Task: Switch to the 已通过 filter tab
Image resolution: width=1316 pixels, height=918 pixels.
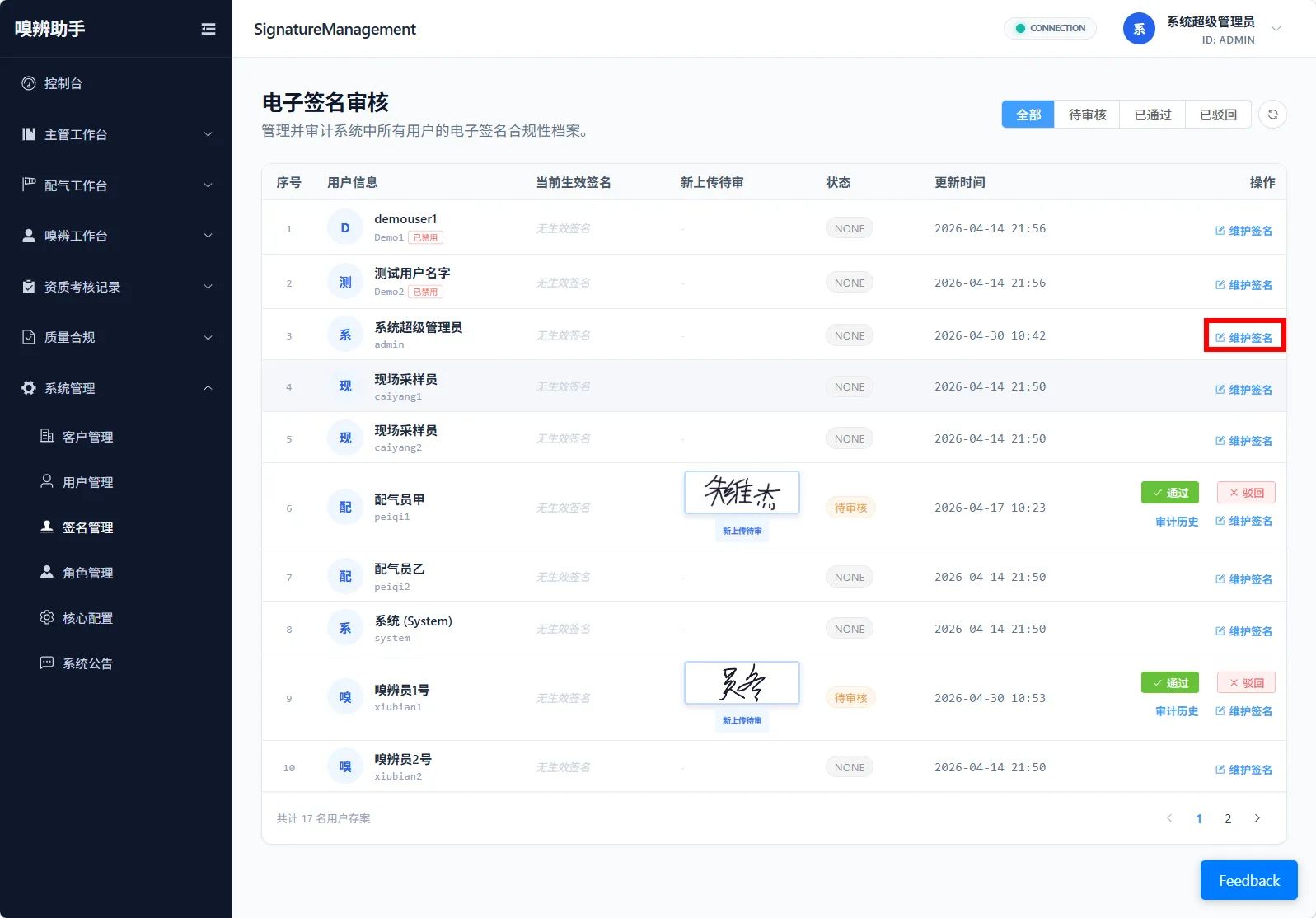Action: click(x=1152, y=115)
